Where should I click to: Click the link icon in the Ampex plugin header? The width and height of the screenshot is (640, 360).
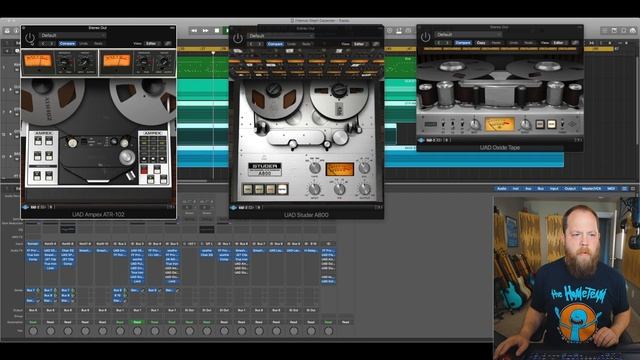[168, 43]
